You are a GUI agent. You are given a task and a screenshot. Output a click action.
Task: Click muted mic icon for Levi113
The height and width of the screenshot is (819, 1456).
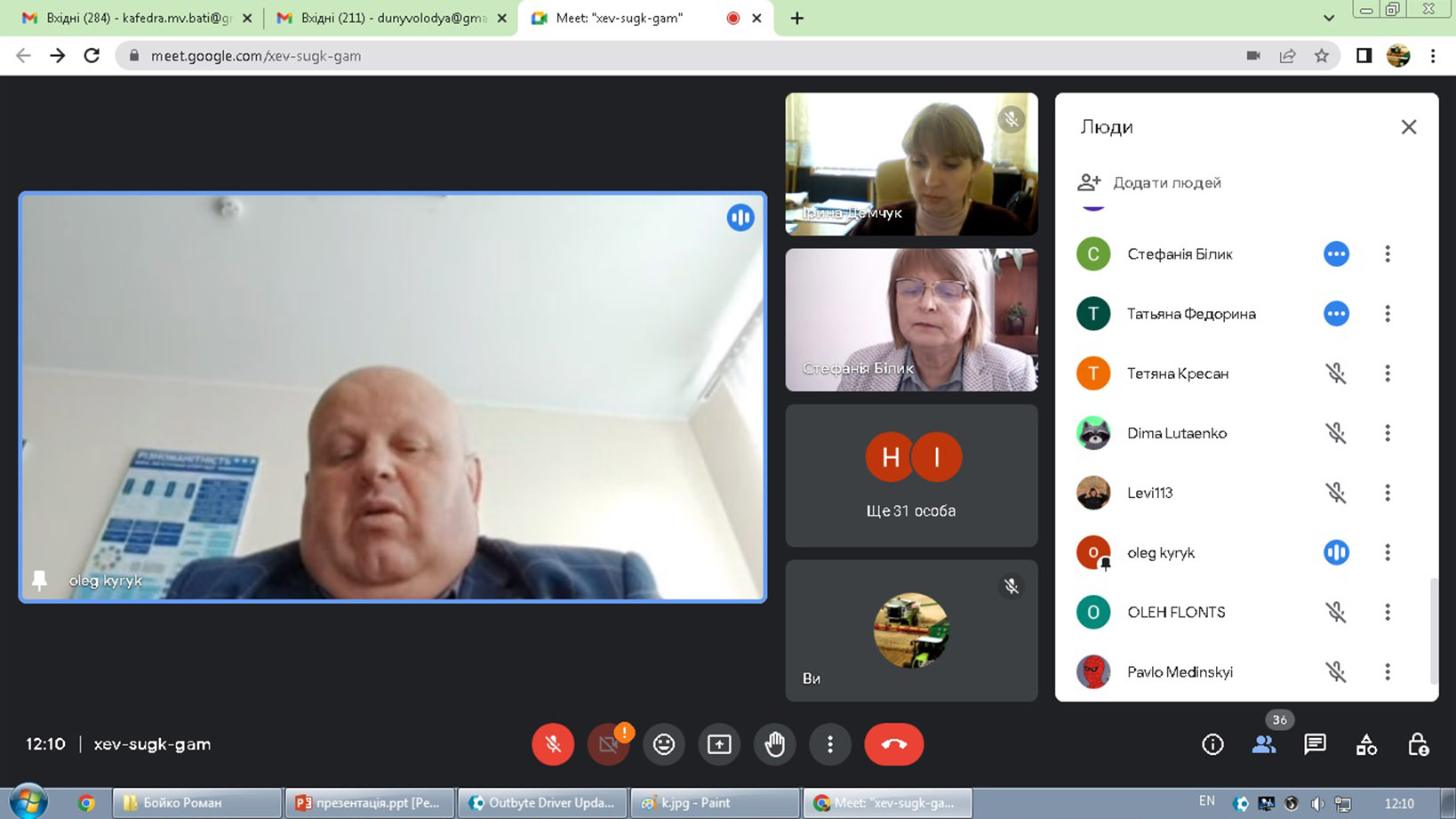click(1336, 493)
